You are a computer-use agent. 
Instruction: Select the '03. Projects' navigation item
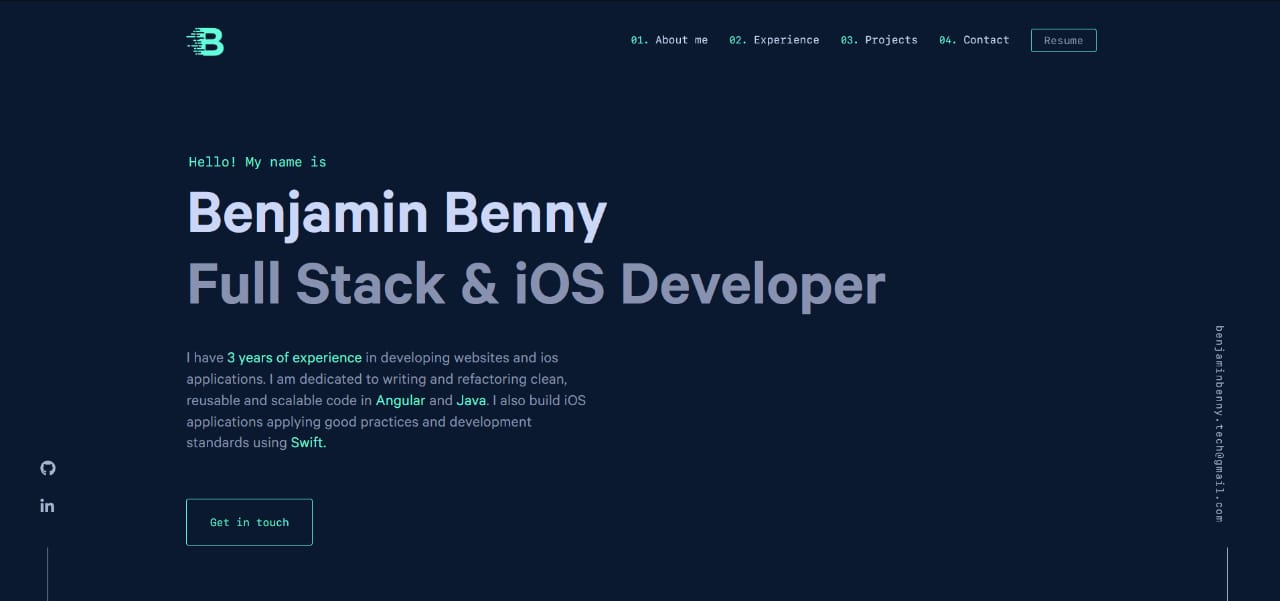click(x=878, y=40)
